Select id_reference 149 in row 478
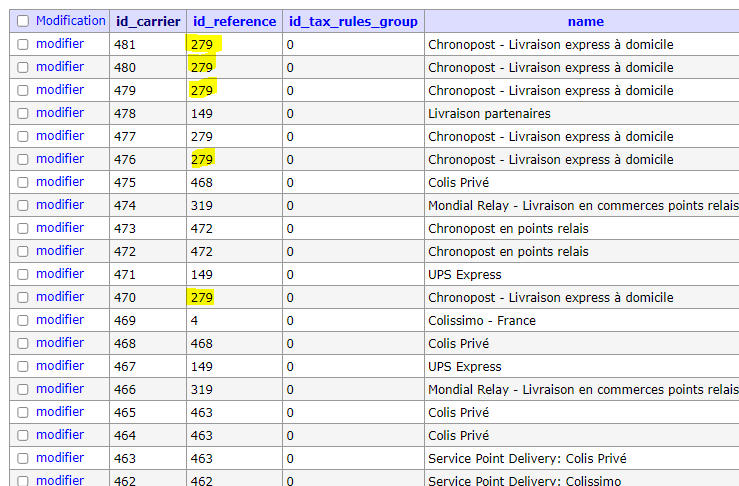 (x=202, y=114)
